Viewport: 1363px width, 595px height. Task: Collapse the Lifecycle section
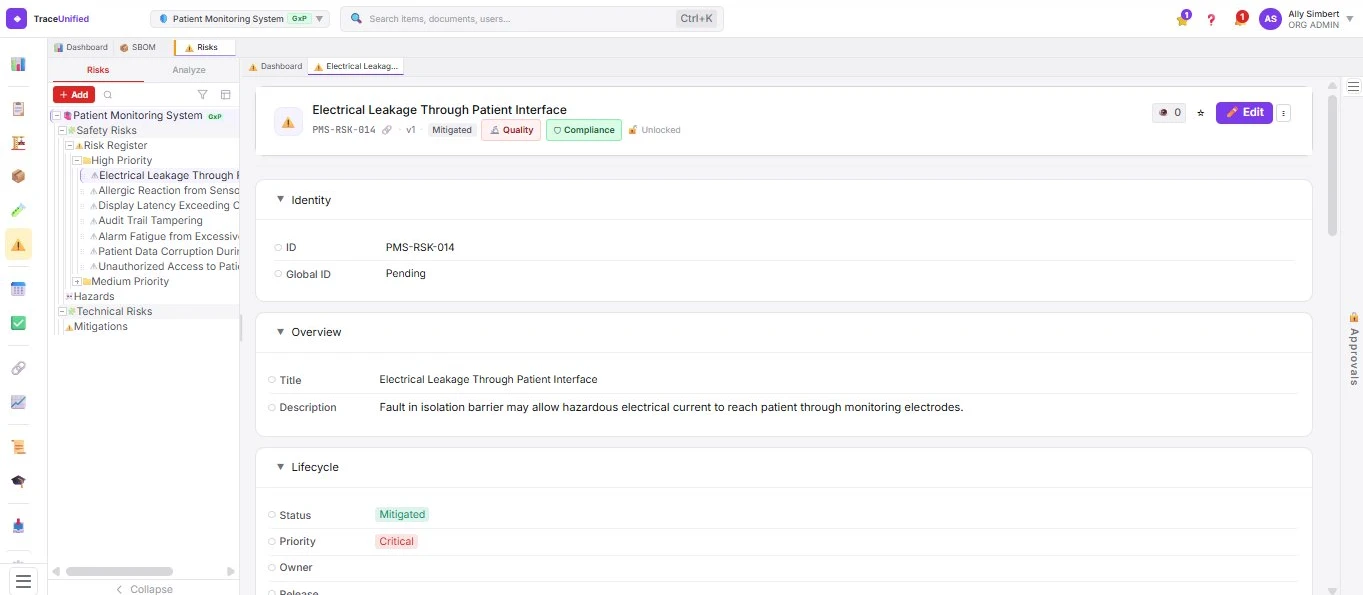coord(281,467)
